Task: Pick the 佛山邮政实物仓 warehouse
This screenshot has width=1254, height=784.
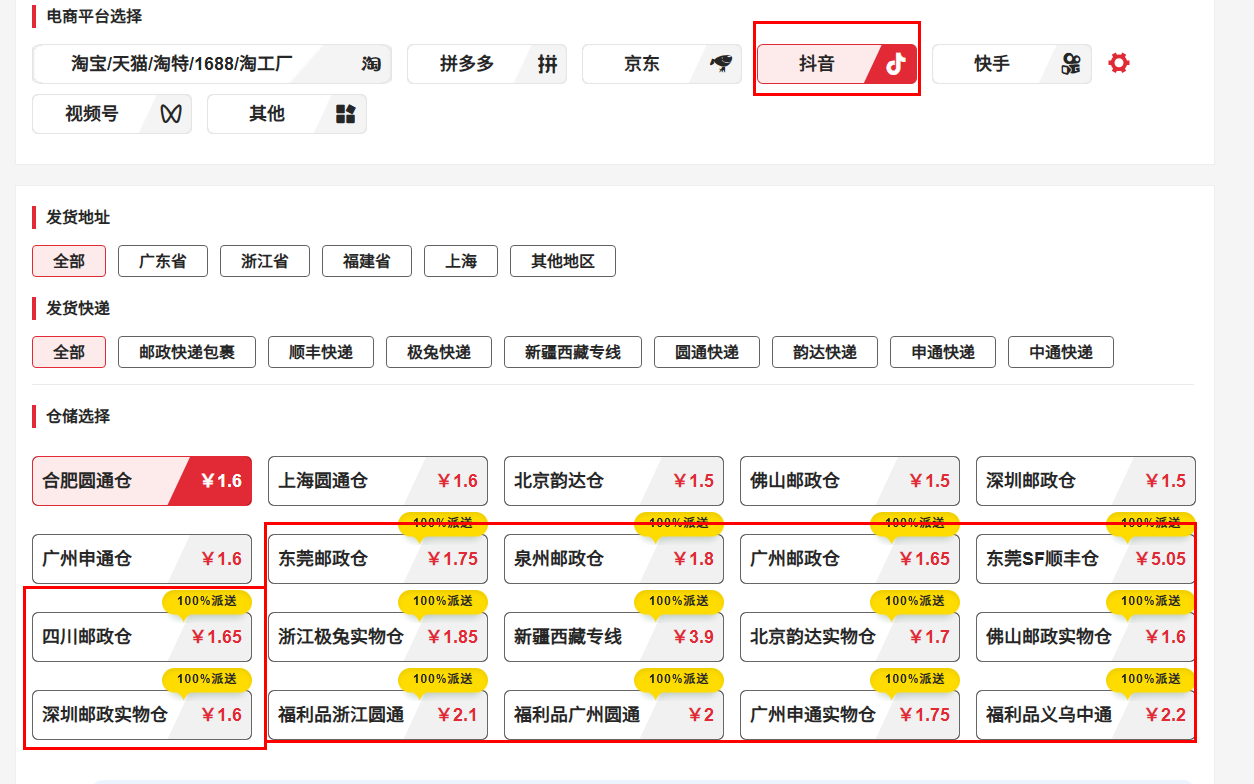Action: click(1086, 637)
